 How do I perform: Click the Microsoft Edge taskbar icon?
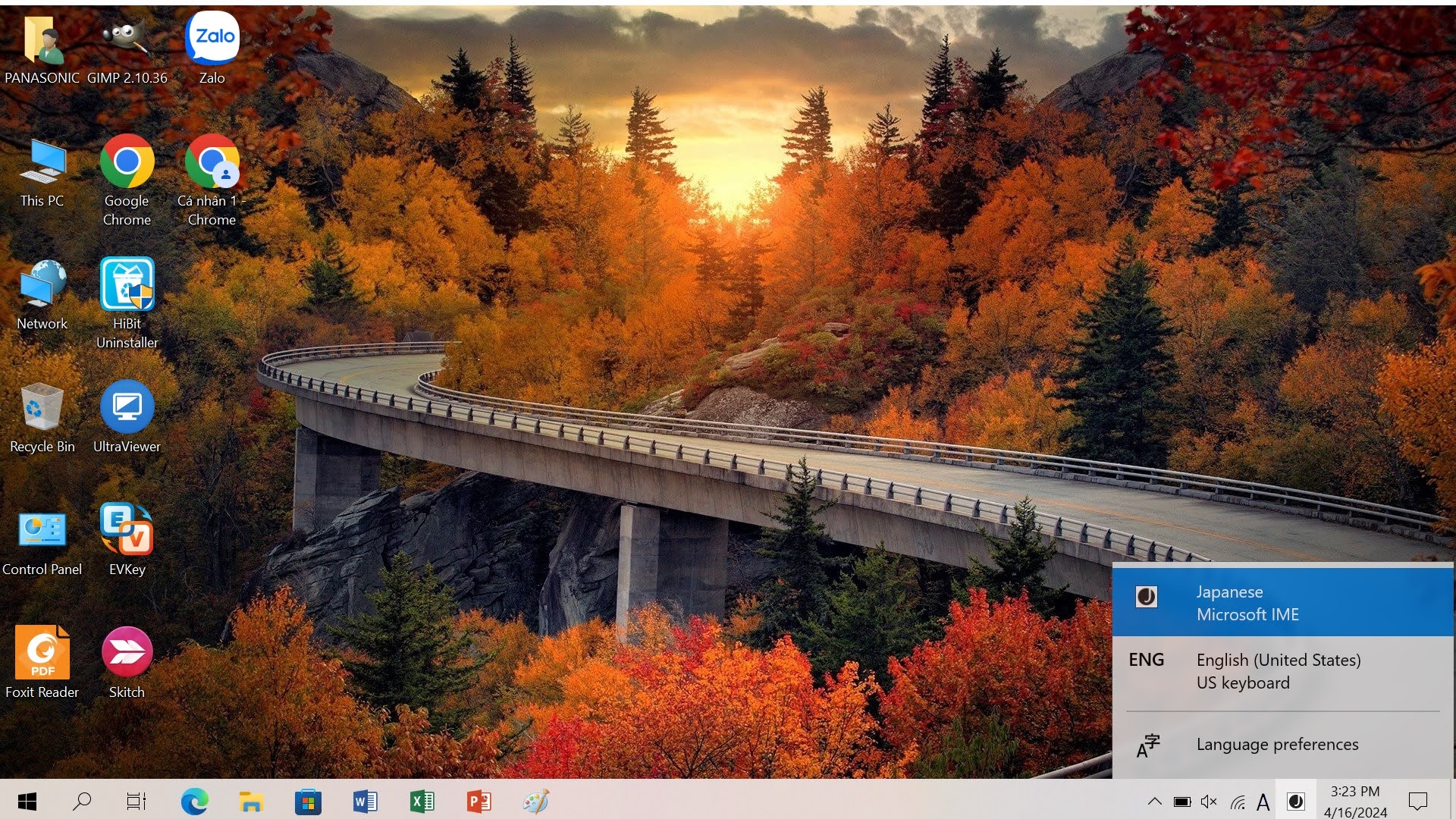pyautogui.click(x=194, y=802)
